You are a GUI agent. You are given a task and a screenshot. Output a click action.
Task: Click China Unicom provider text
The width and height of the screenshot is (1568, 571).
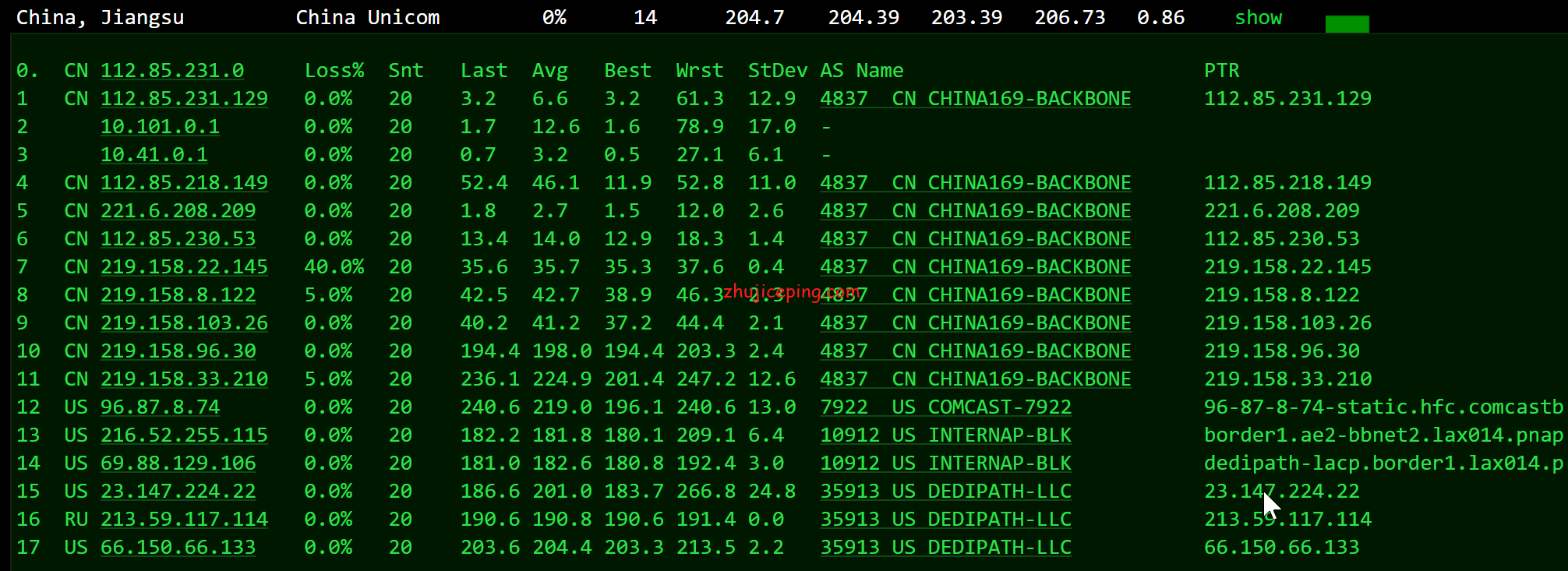point(368,17)
